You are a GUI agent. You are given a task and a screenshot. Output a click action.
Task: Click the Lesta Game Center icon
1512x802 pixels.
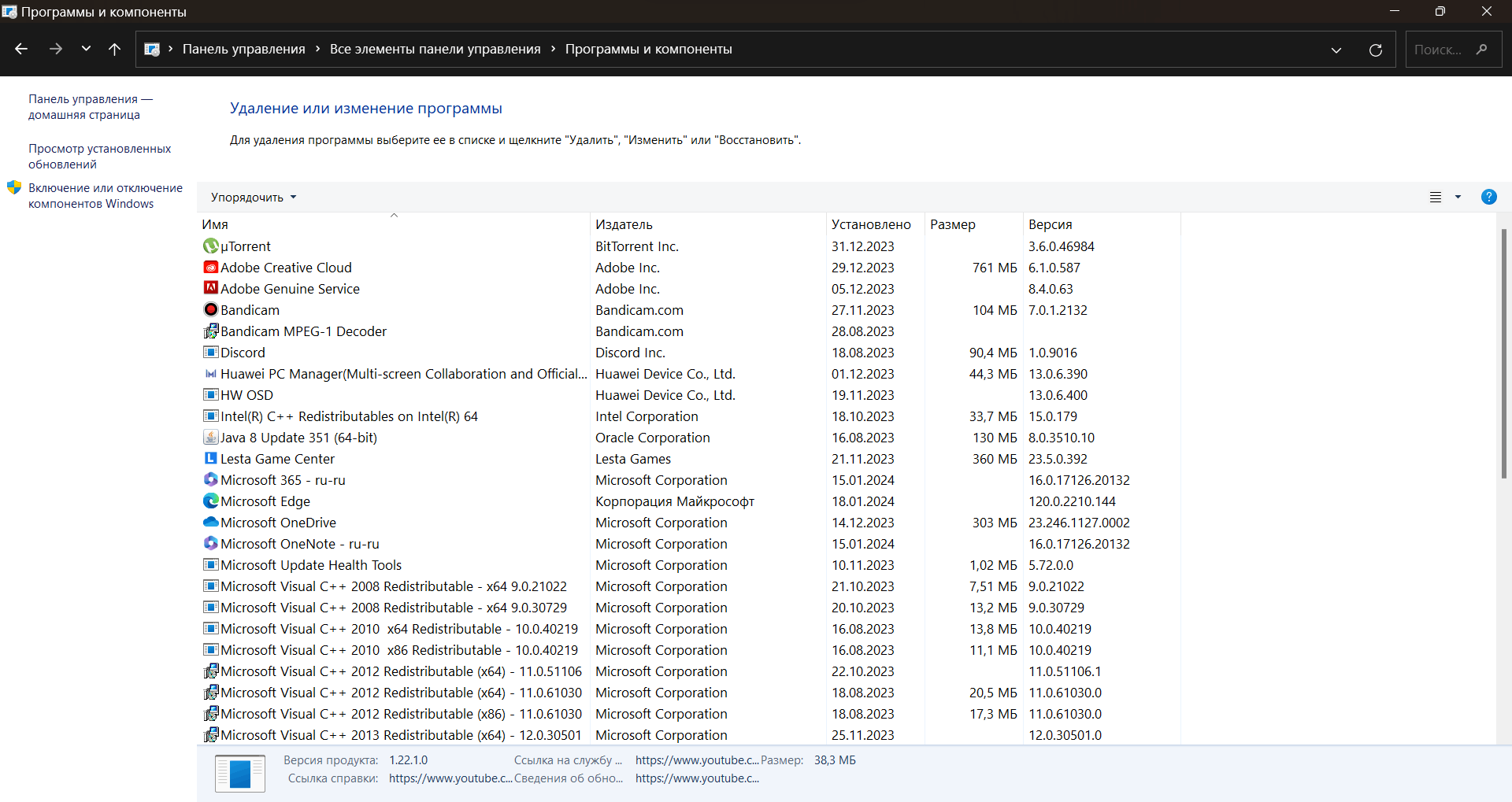pyautogui.click(x=211, y=458)
